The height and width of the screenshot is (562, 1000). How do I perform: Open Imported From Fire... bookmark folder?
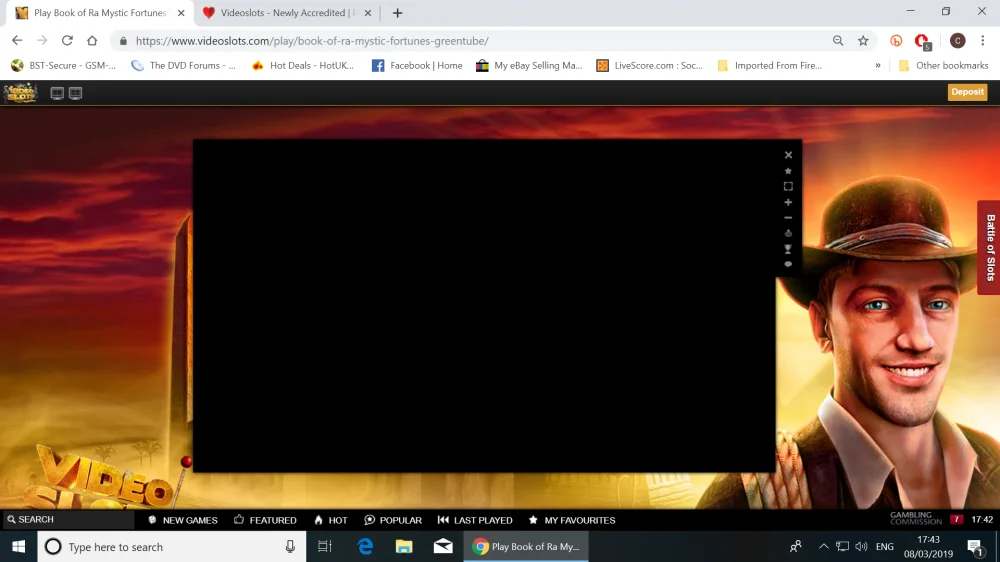[770, 65]
